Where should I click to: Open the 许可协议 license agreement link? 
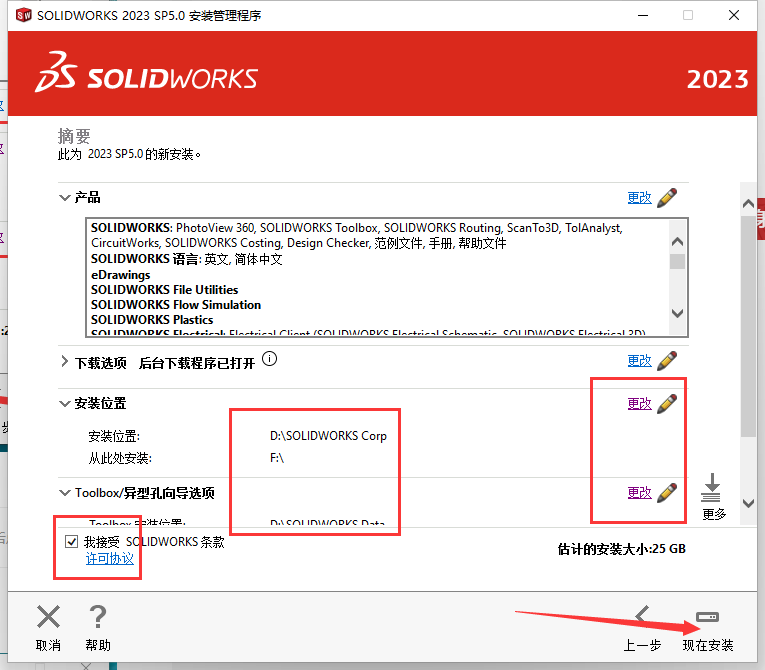(108, 560)
